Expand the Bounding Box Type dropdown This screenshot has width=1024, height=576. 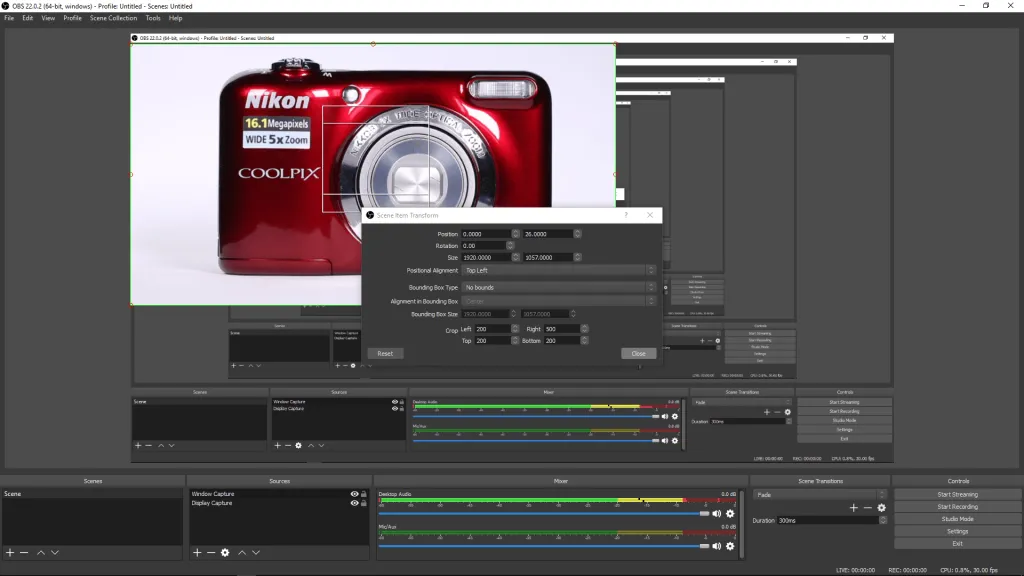point(558,287)
